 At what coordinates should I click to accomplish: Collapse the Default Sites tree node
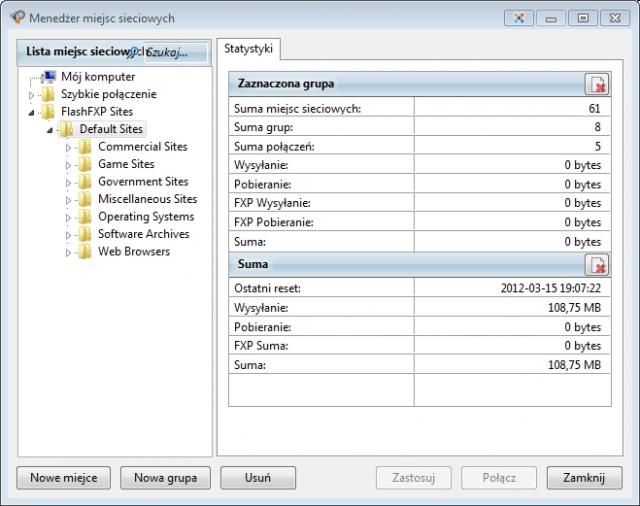49,130
